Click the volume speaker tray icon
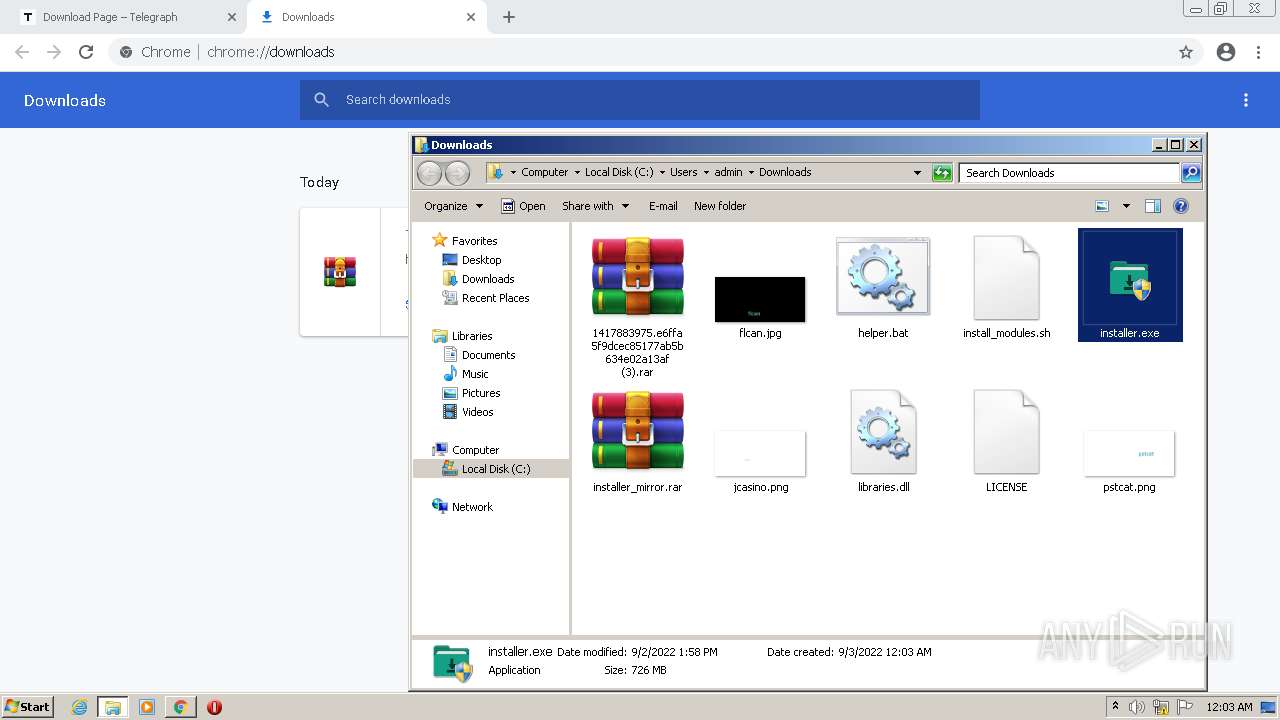Viewport: 1280px width, 720px height. tap(1136, 707)
